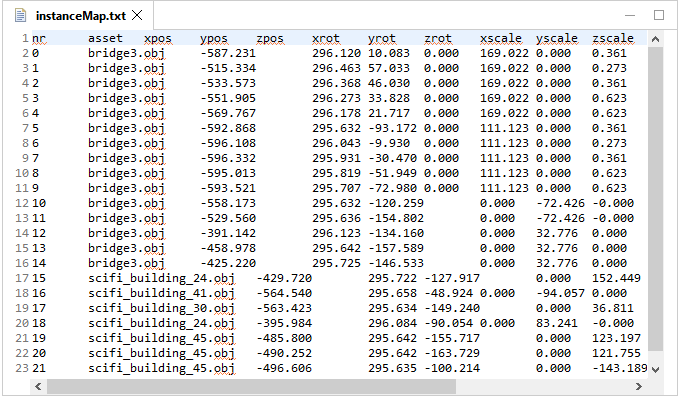Click the 'xscale' header word
This screenshot has width=678, height=396.
click(x=501, y=38)
